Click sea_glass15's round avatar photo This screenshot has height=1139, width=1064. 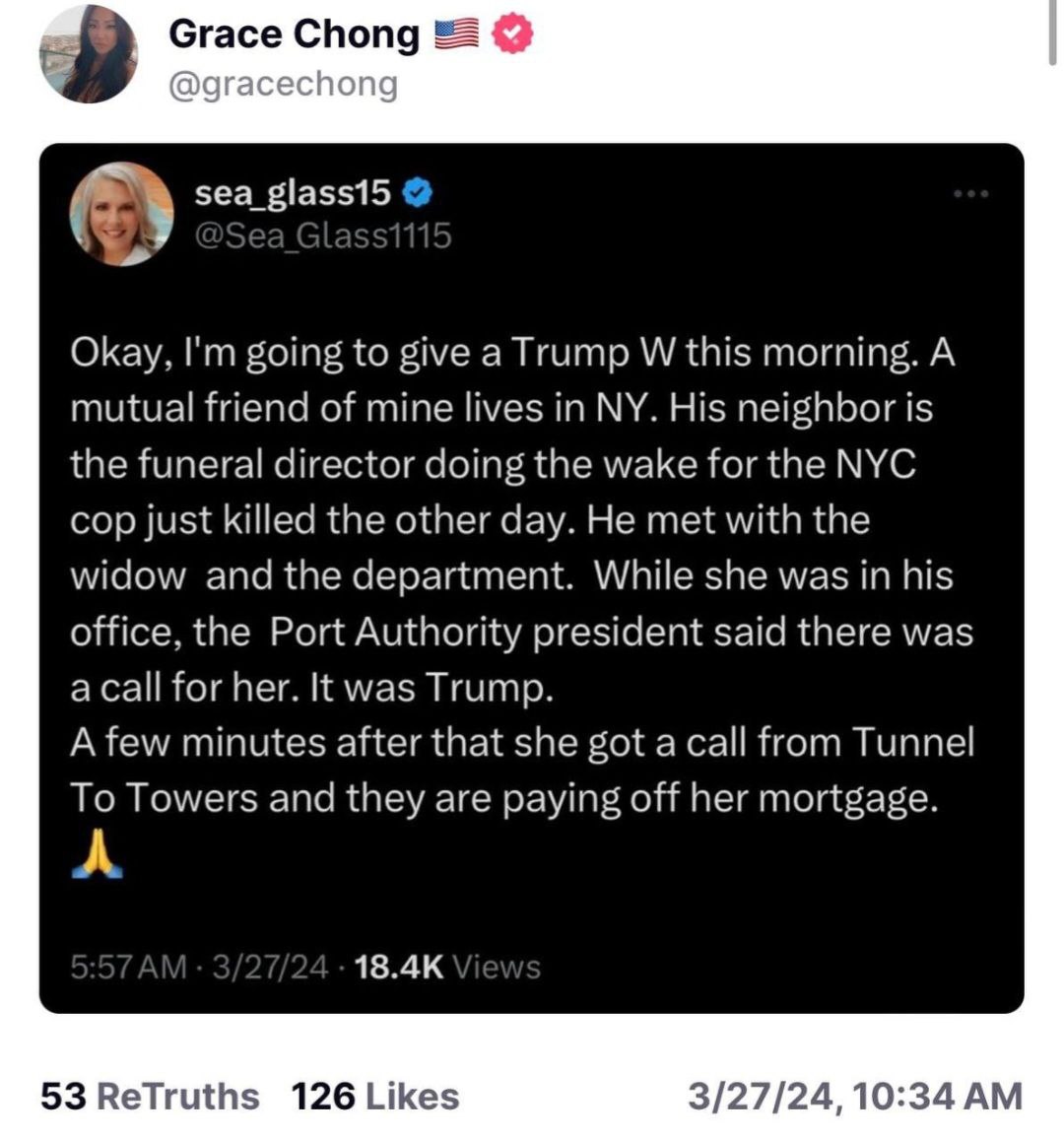point(121,214)
